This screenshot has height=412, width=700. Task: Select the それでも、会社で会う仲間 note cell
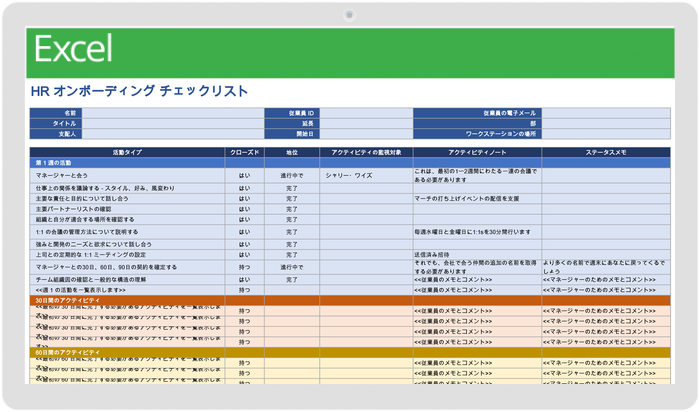[x=477, y=267]
